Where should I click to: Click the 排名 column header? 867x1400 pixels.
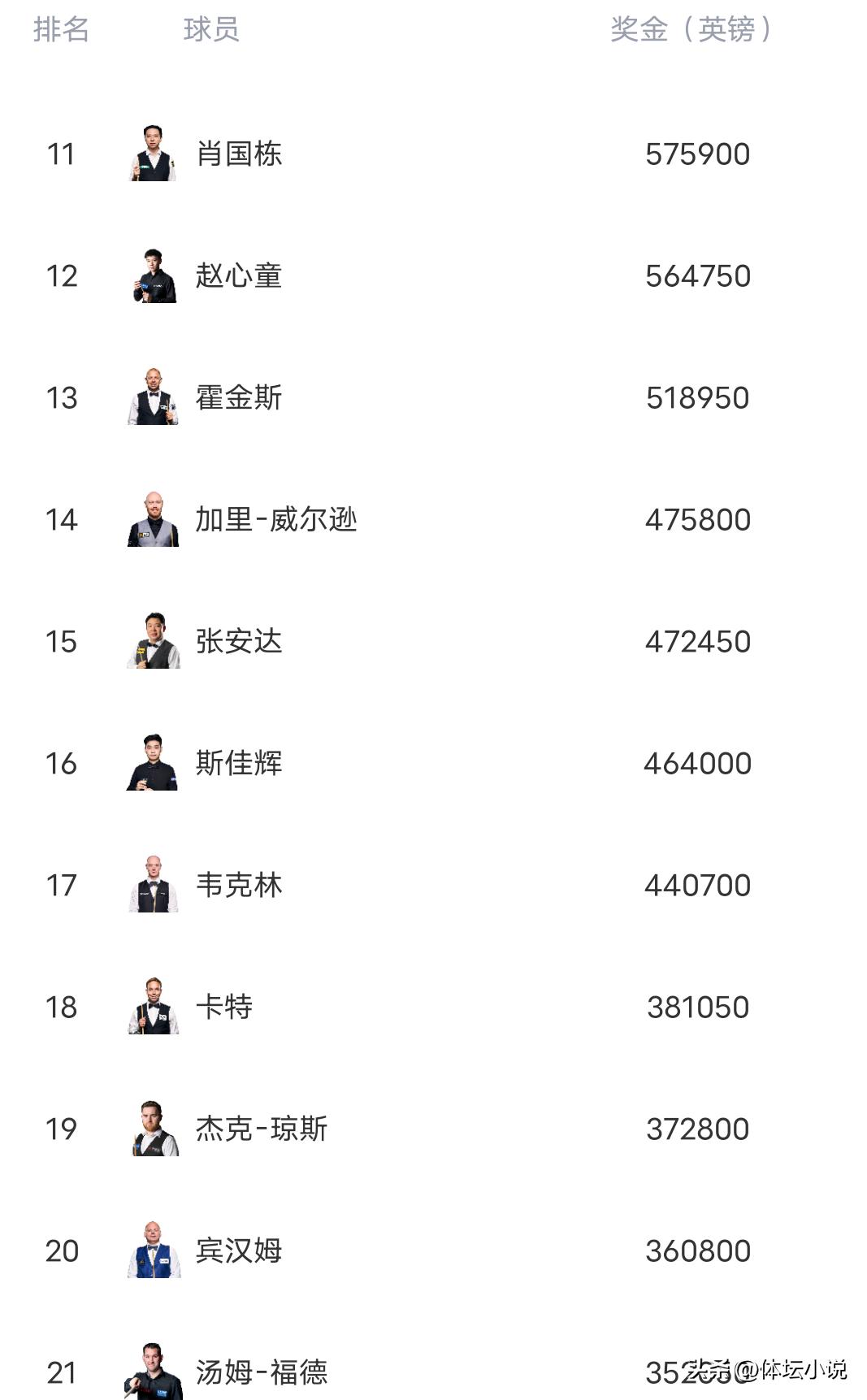point(61,30)
